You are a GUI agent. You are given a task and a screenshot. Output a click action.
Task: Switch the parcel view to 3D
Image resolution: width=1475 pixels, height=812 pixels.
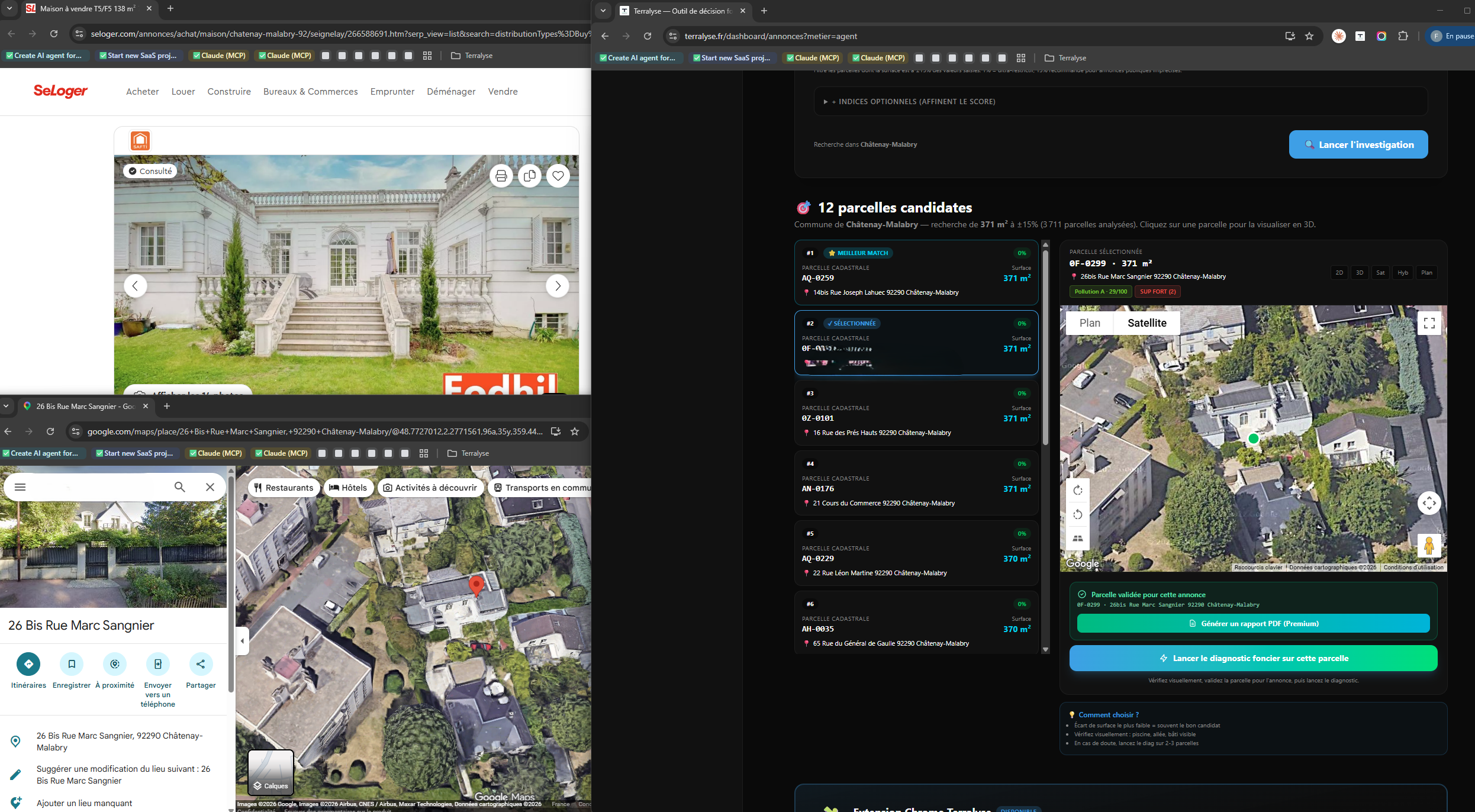(1360, 273)
